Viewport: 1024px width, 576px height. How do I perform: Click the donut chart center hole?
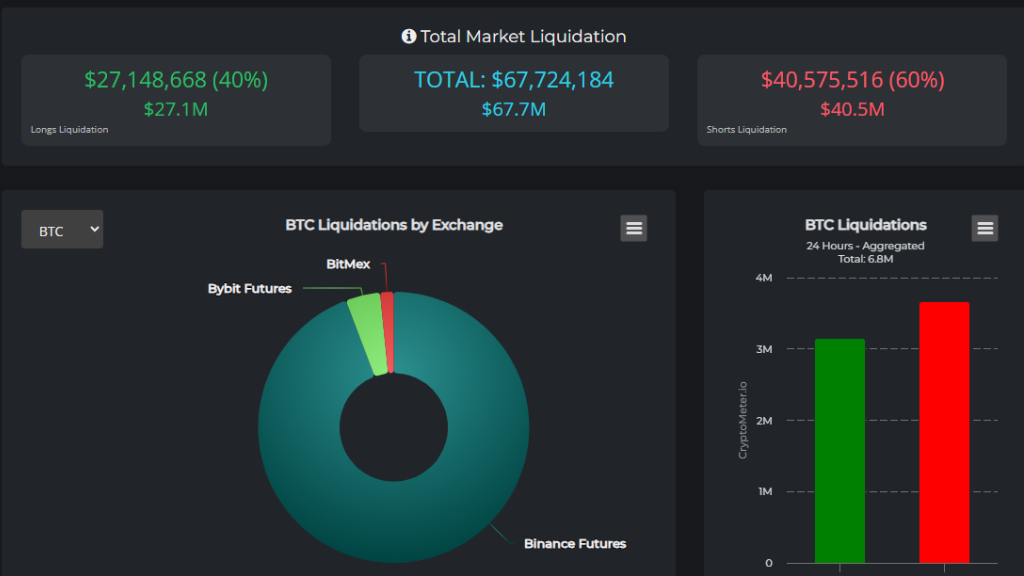(x=394, y=428)
